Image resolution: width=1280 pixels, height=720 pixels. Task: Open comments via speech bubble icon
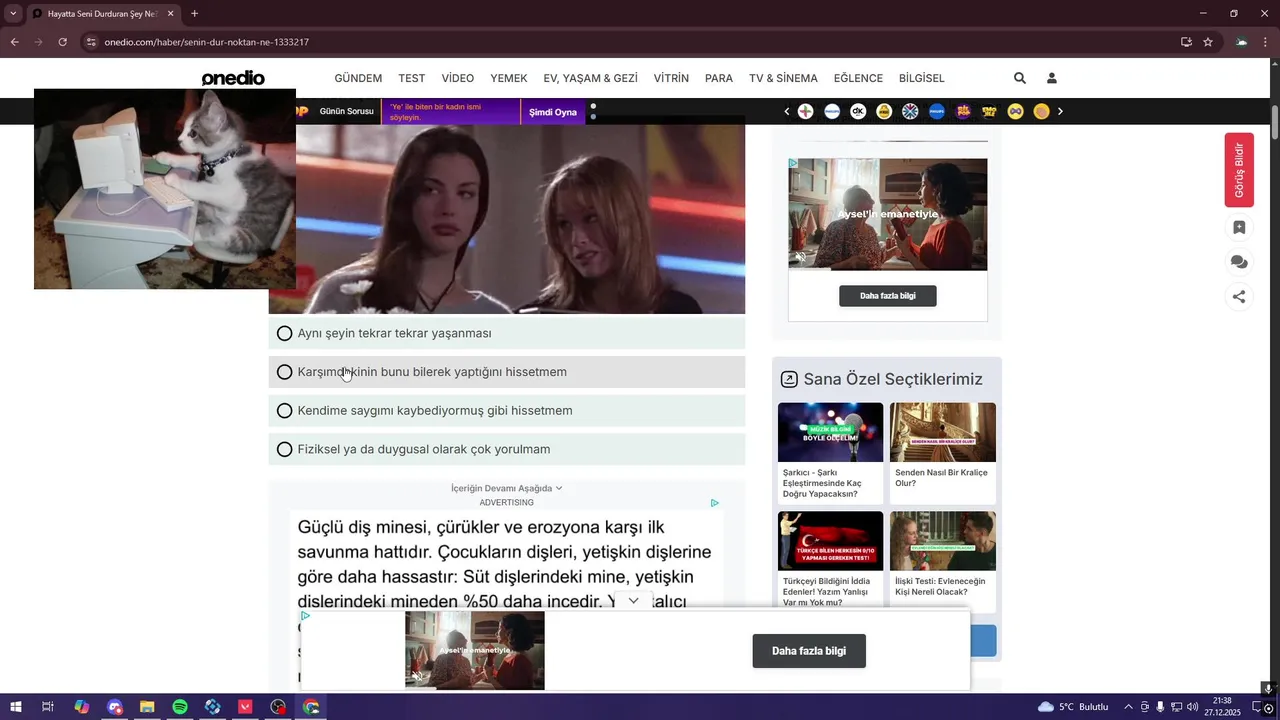1239,262
